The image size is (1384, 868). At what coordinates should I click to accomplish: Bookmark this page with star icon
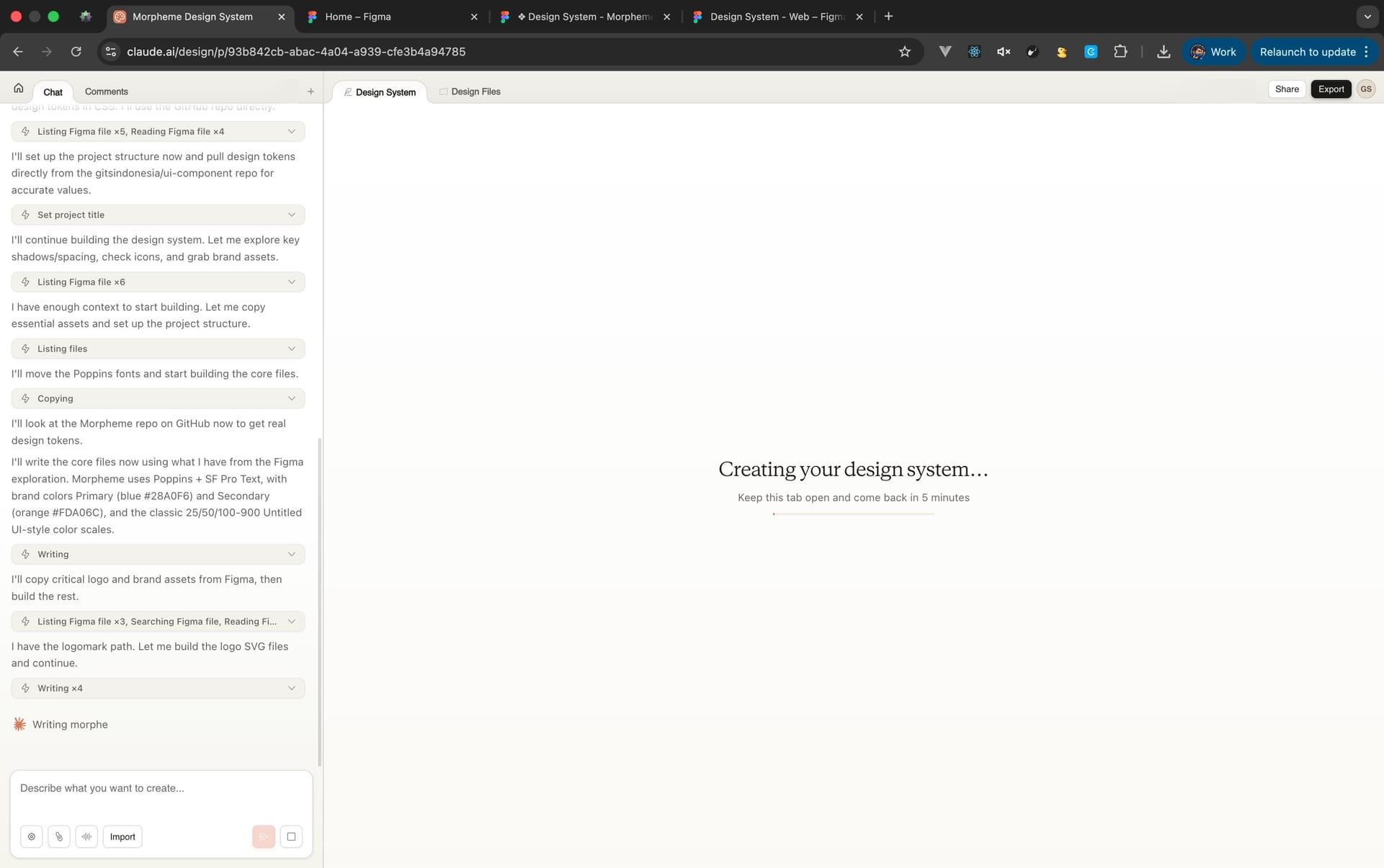(x=905, y=52)
